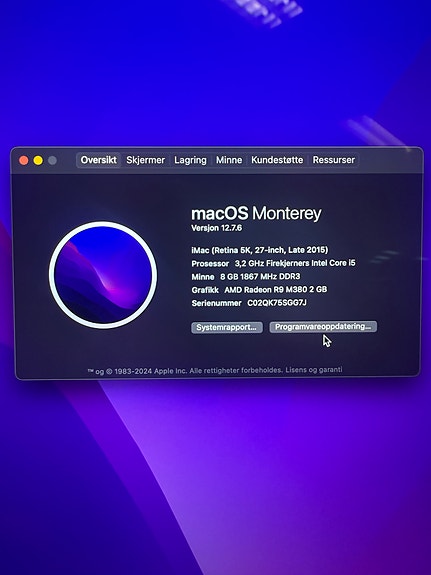Image resolution: width=431 pixels, height=575 pixels.
Task: Click the Minne 8 GB DDR3 line
Action: [245, 276]
